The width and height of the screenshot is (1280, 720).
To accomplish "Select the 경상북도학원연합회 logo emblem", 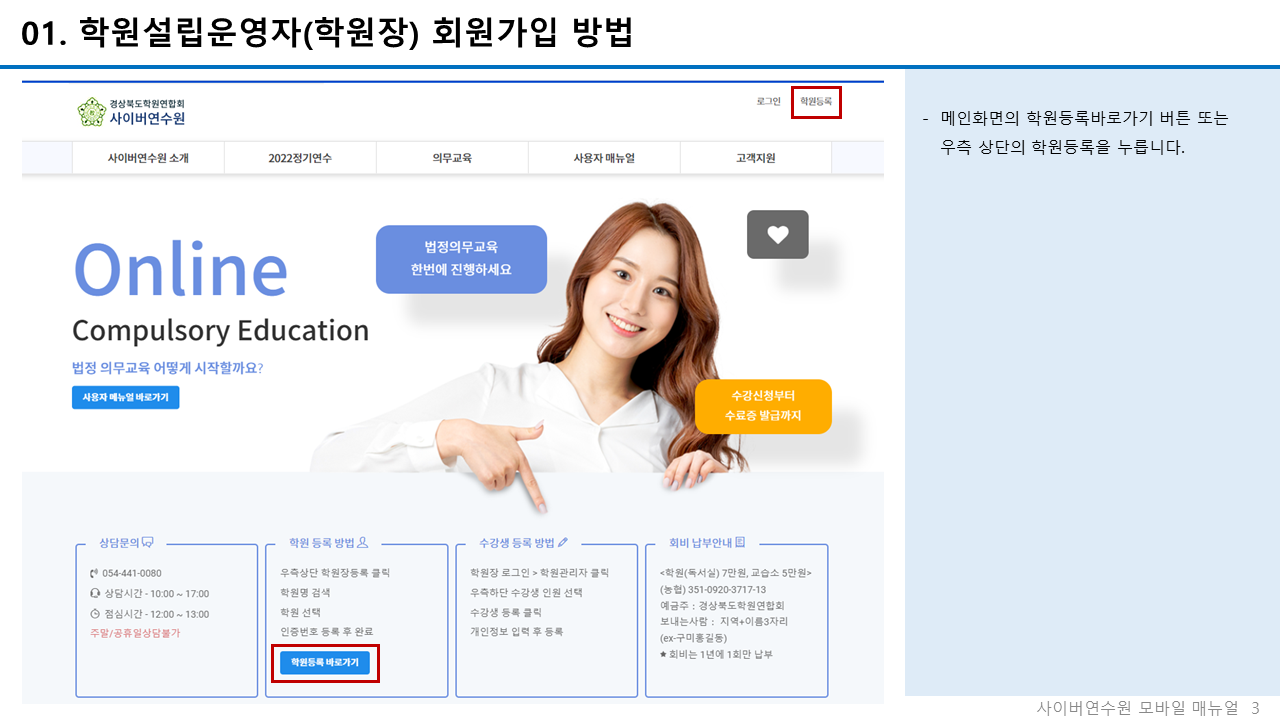I will point(92,110).
